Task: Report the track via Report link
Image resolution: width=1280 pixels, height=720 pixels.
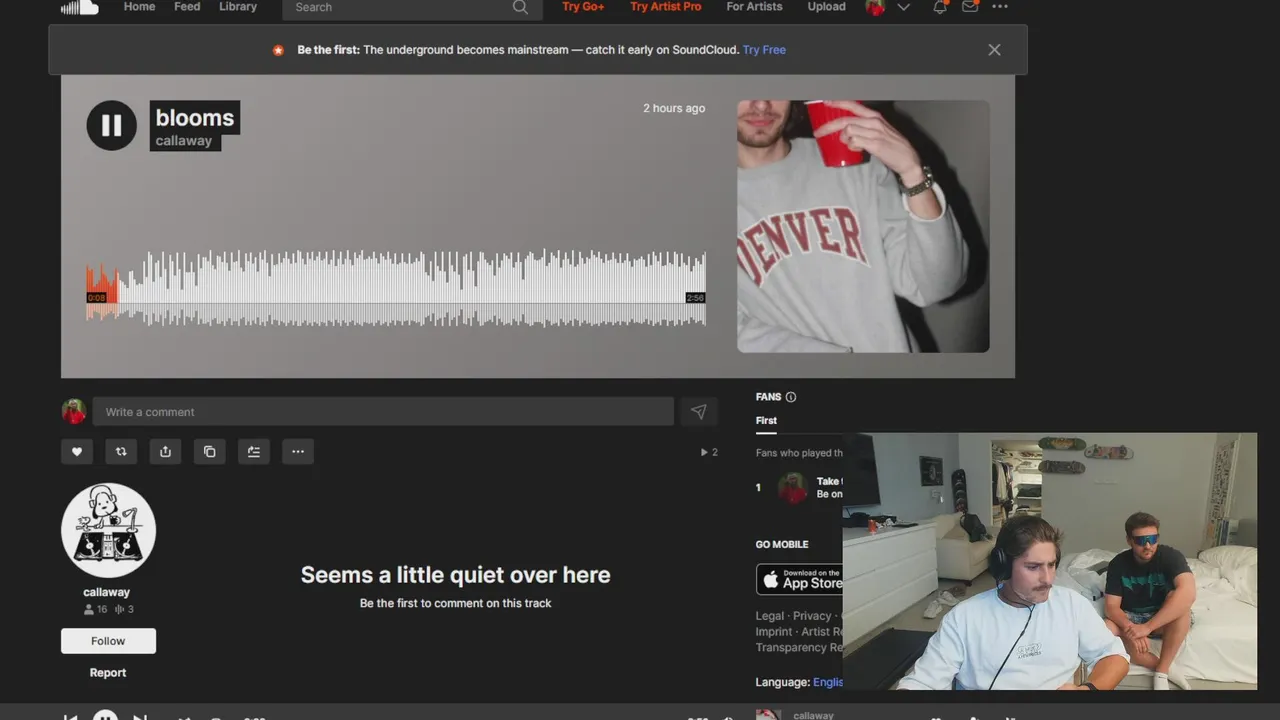Action: click(x=108, y=673)
